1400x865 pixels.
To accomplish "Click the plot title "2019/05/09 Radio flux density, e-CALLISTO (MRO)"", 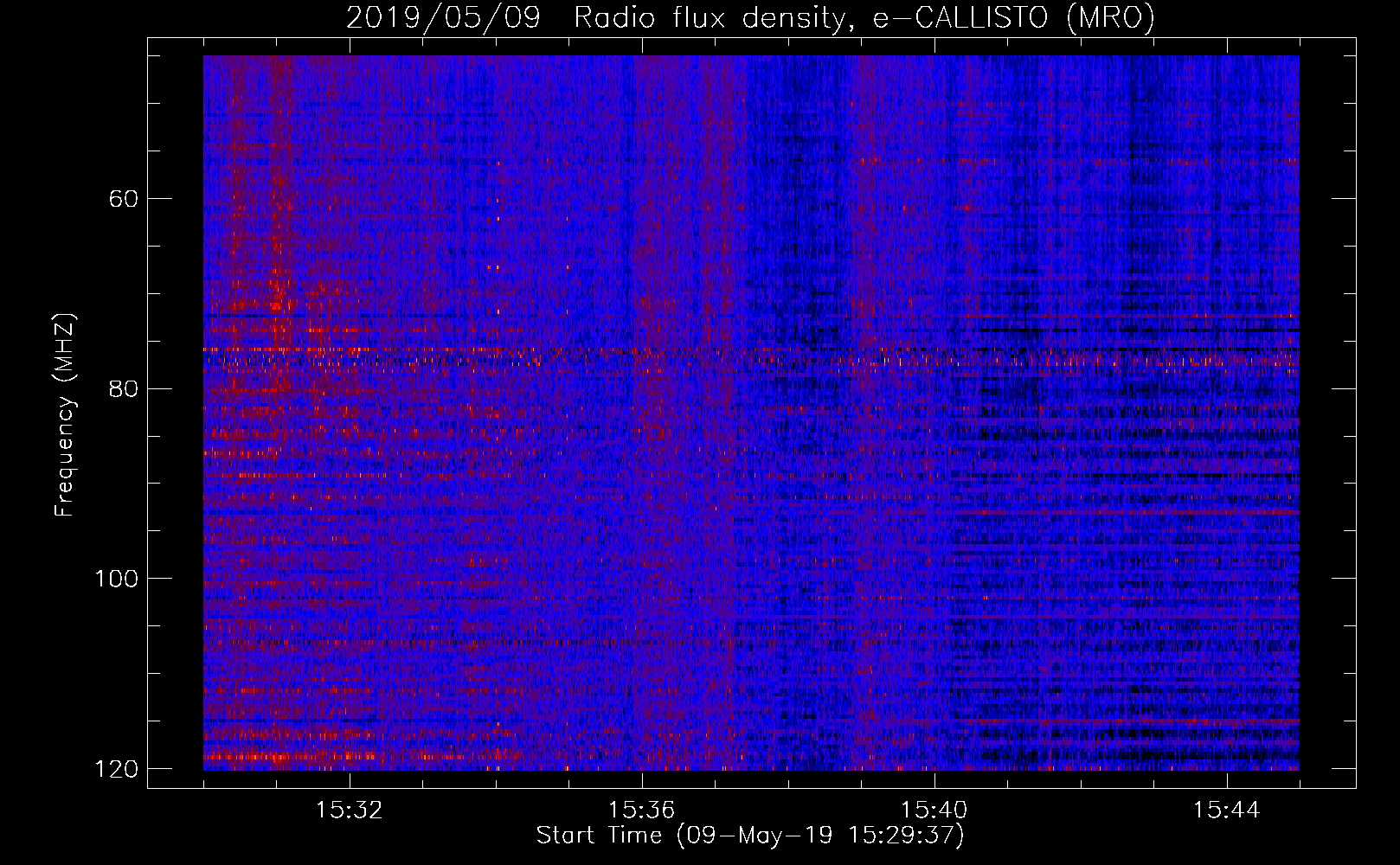I will pyautogui.click(x=750, y=18).
